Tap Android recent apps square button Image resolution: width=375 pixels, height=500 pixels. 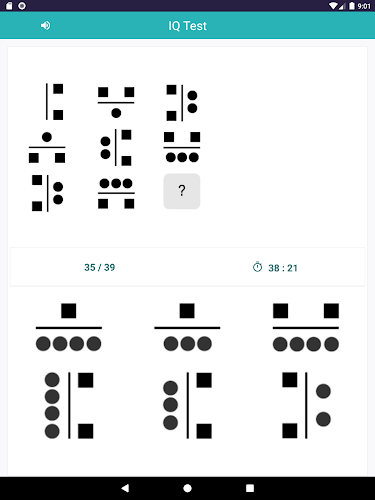(x=250, y=488)
